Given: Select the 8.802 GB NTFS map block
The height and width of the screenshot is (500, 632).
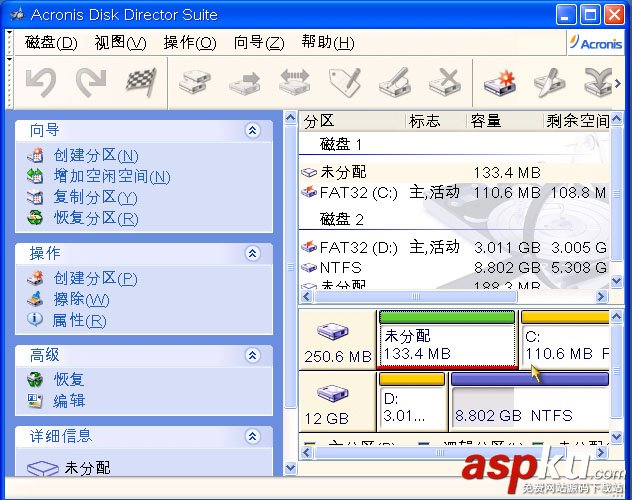Looking at the screenshot, I should click(529, 401).
